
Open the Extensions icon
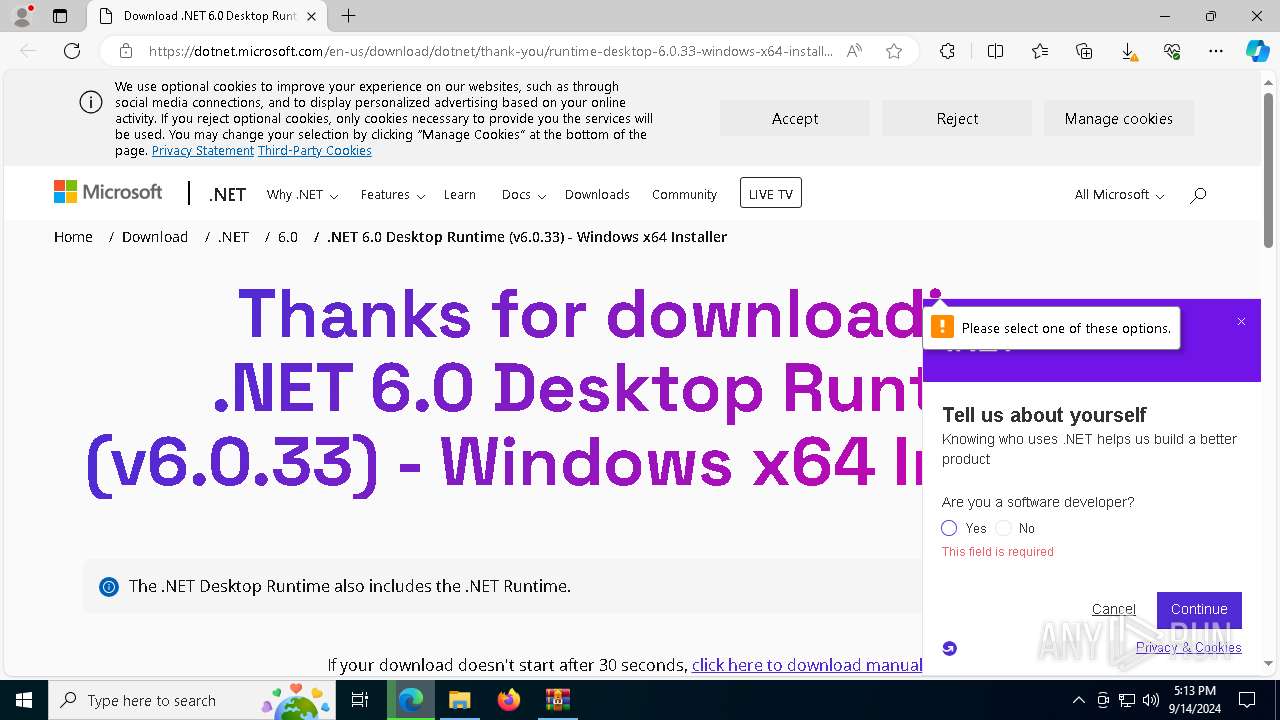pos(947,51)
